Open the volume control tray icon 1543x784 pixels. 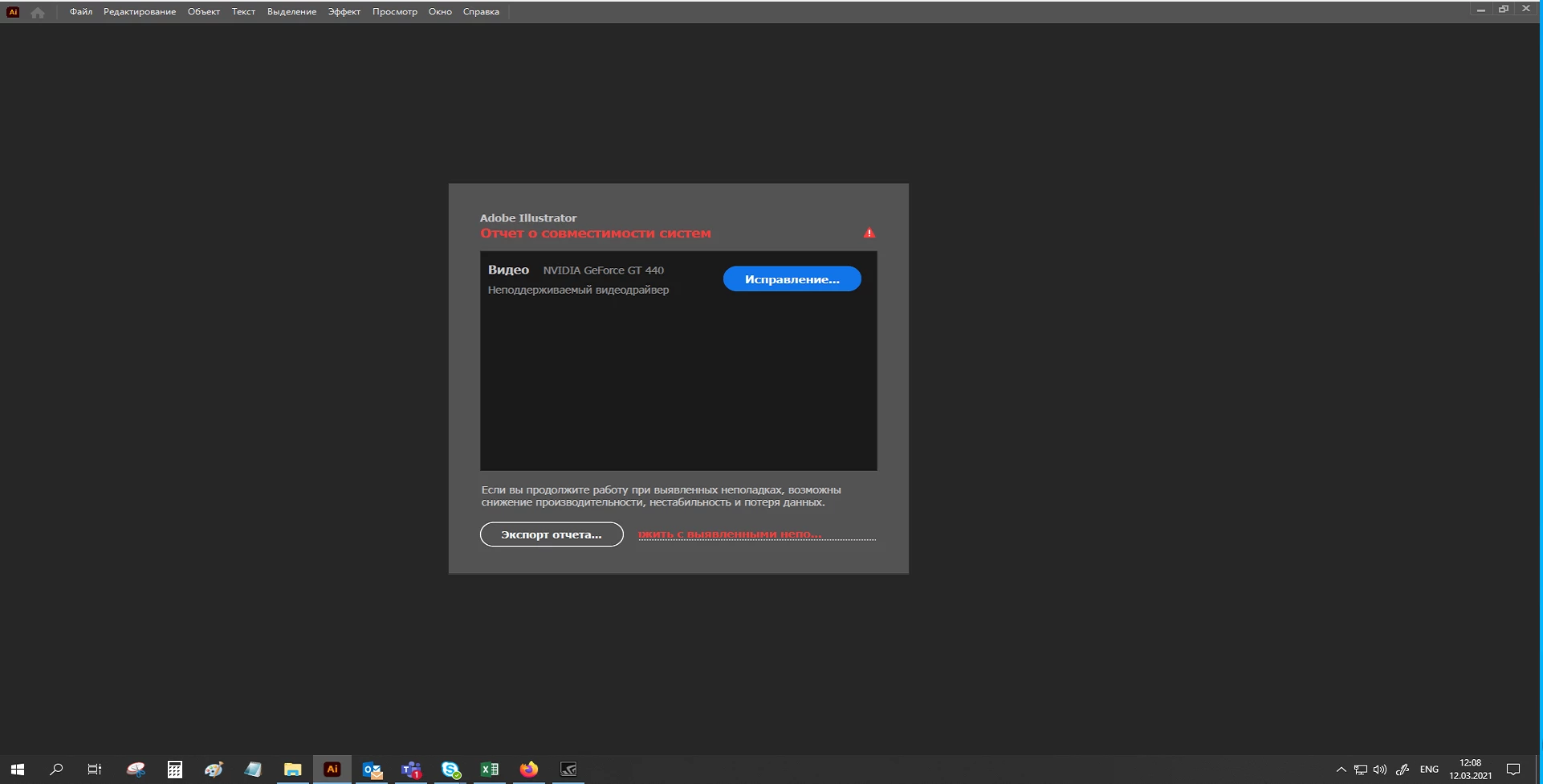point(1380,770)
